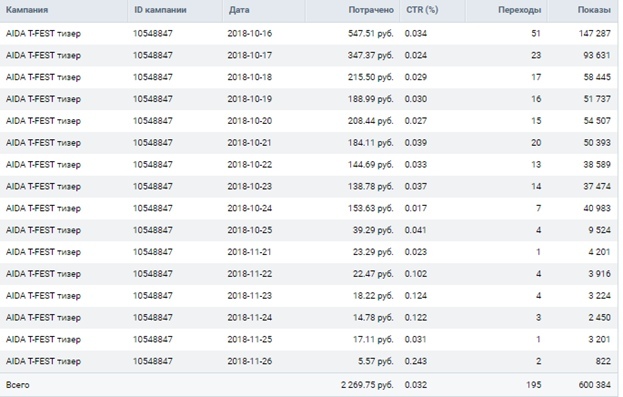Viewport: 623px width, 397px height.
Task: Sort table by Дата header
Action: (x=239, y=10)
